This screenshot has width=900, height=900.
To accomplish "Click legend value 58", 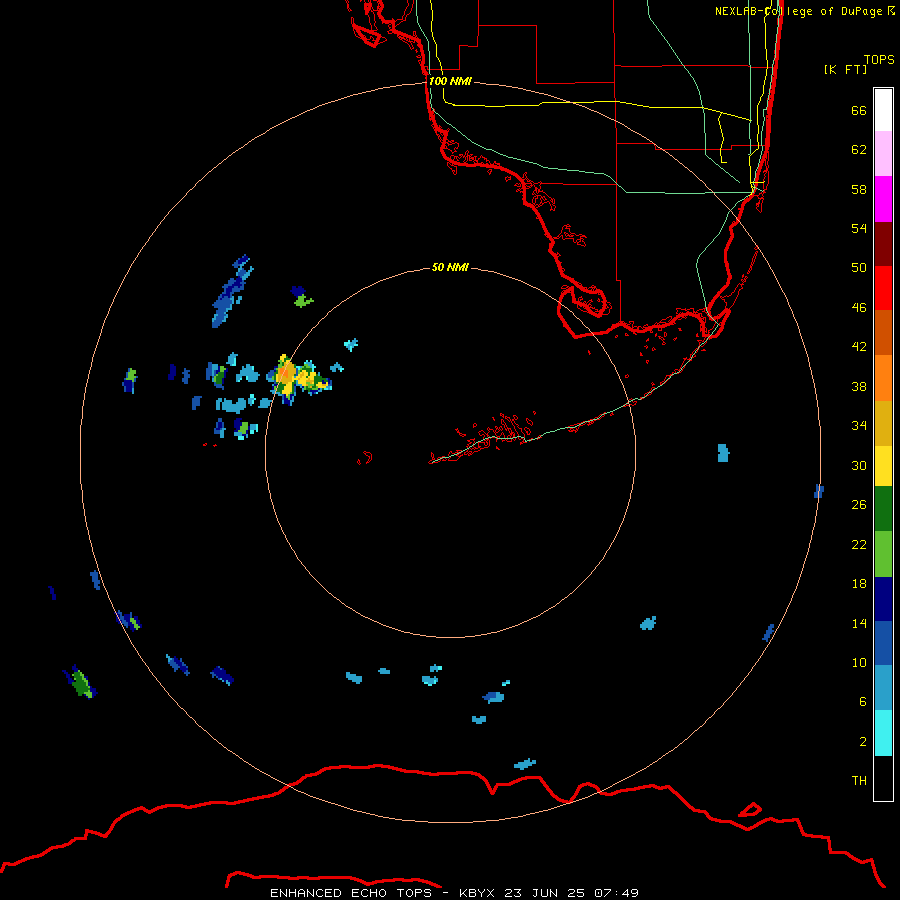I will pos(859,189).
